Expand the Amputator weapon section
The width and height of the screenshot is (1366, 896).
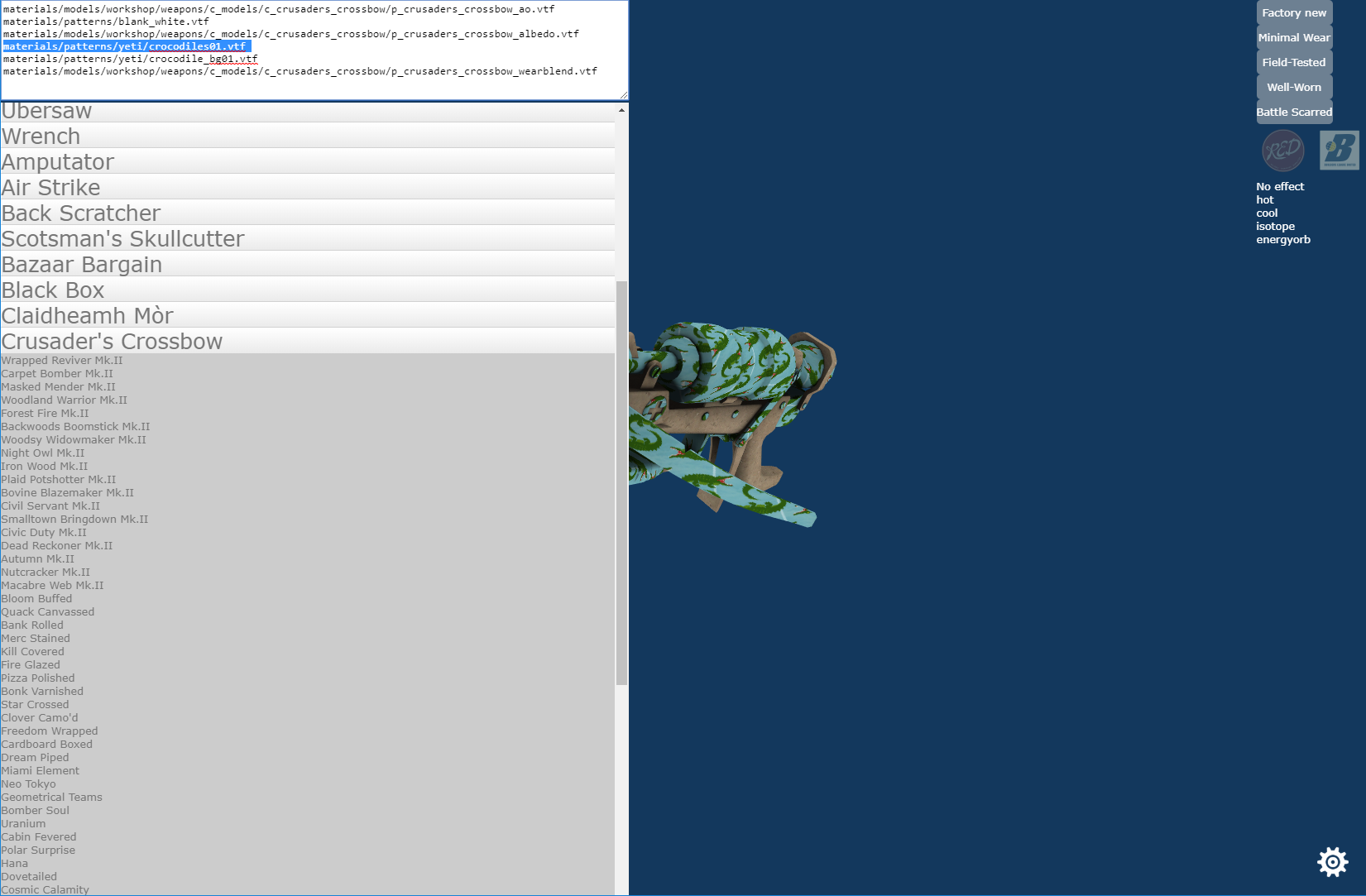click(x=308, y=161)
